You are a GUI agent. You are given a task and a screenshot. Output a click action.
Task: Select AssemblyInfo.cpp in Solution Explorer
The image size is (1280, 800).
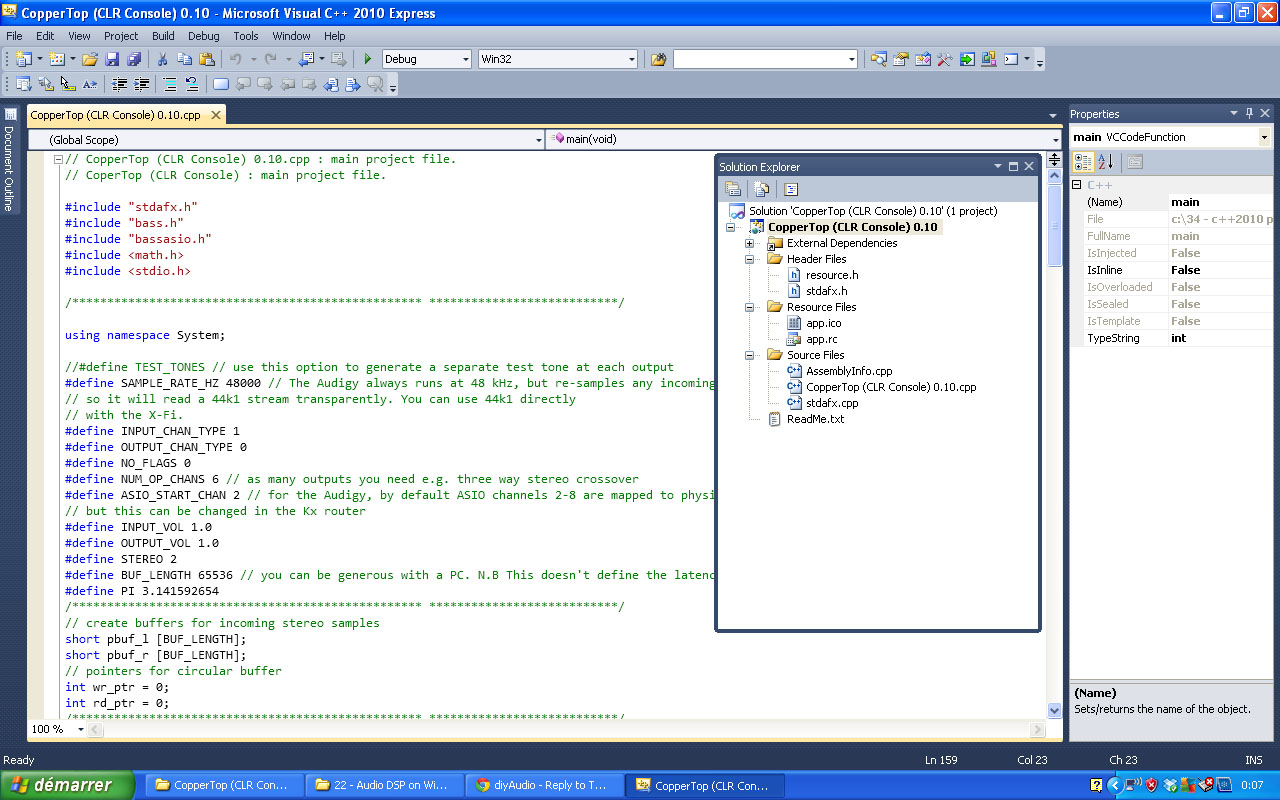click(849, 371)
